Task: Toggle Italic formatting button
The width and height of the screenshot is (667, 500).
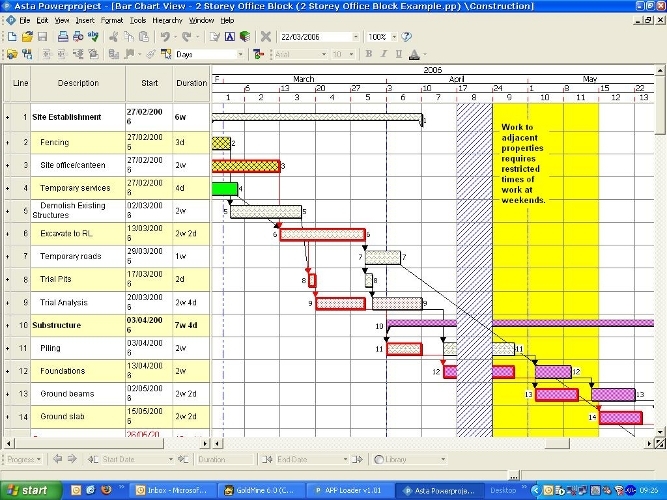Action: 383,54
